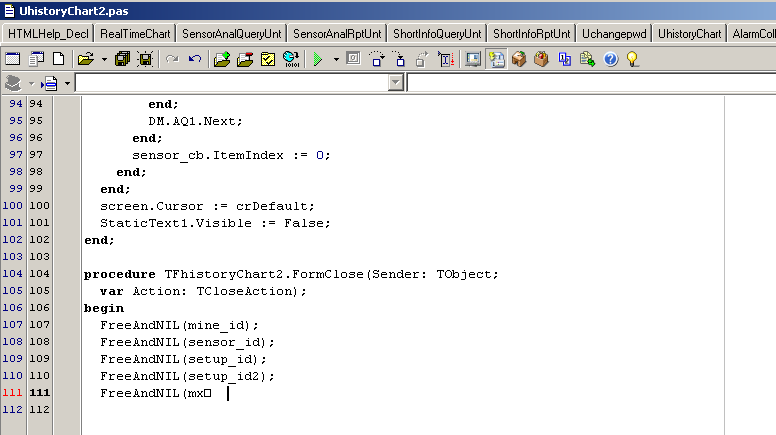Switch to the RealTimeChart tab
This screenshot has width=776, height=435.
click(135, 33)
